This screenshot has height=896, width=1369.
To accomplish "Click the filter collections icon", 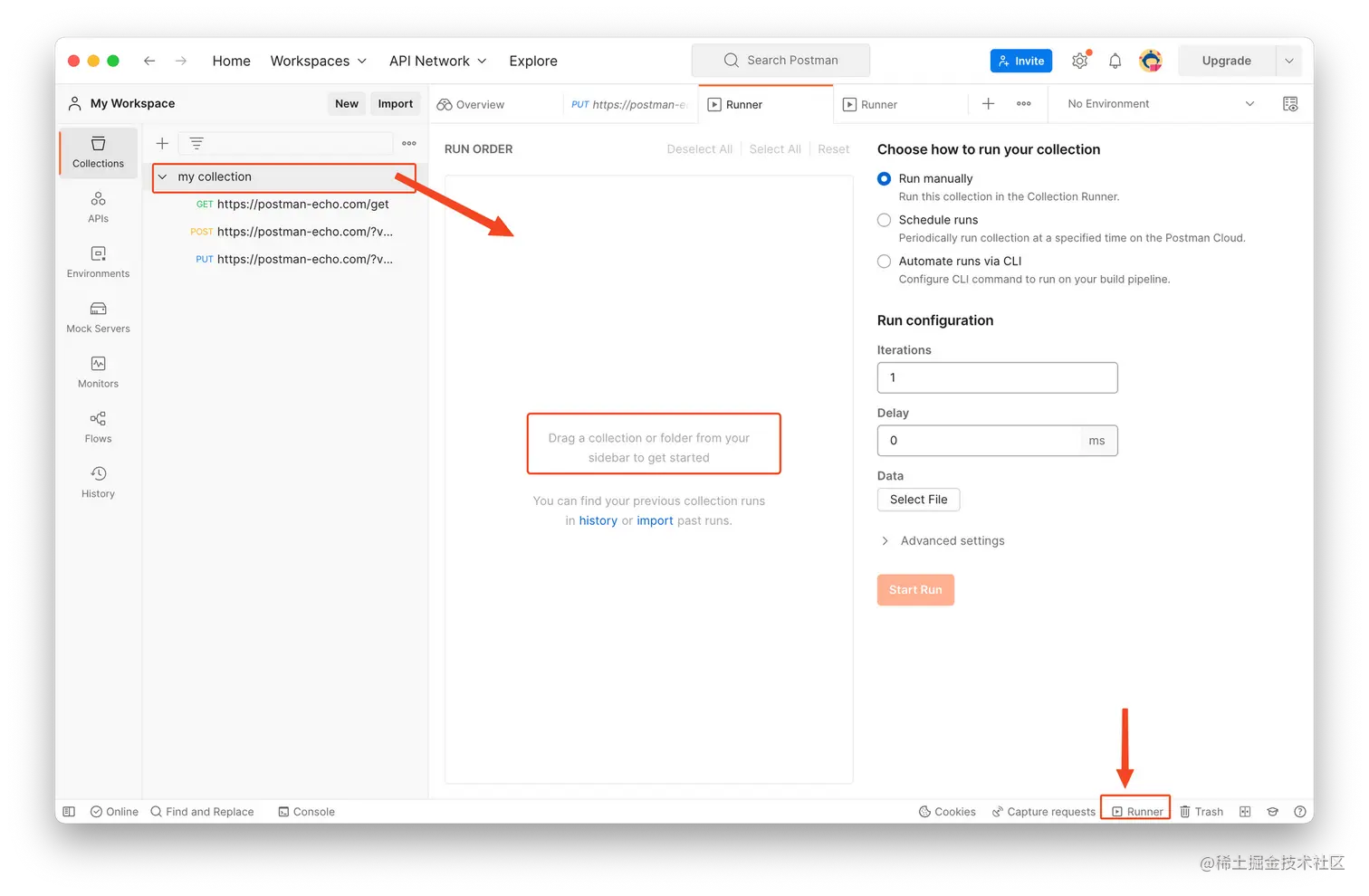I will (x=196, y=143).
